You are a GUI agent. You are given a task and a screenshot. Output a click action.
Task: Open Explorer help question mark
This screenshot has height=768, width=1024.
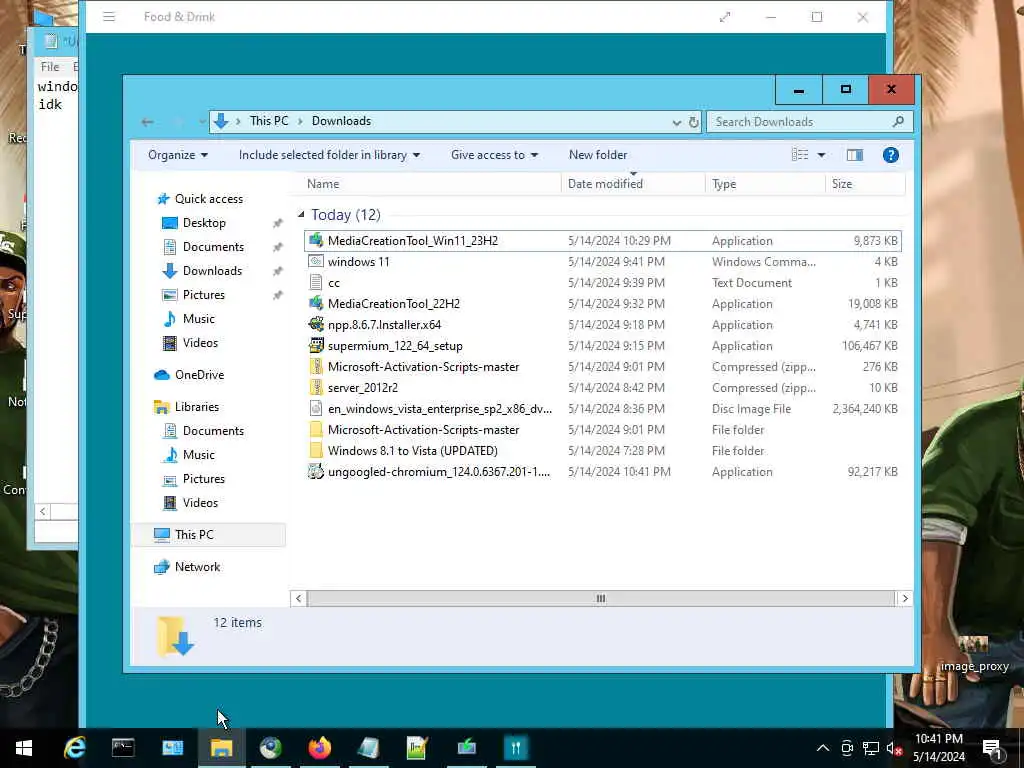[x=891, y=155]
